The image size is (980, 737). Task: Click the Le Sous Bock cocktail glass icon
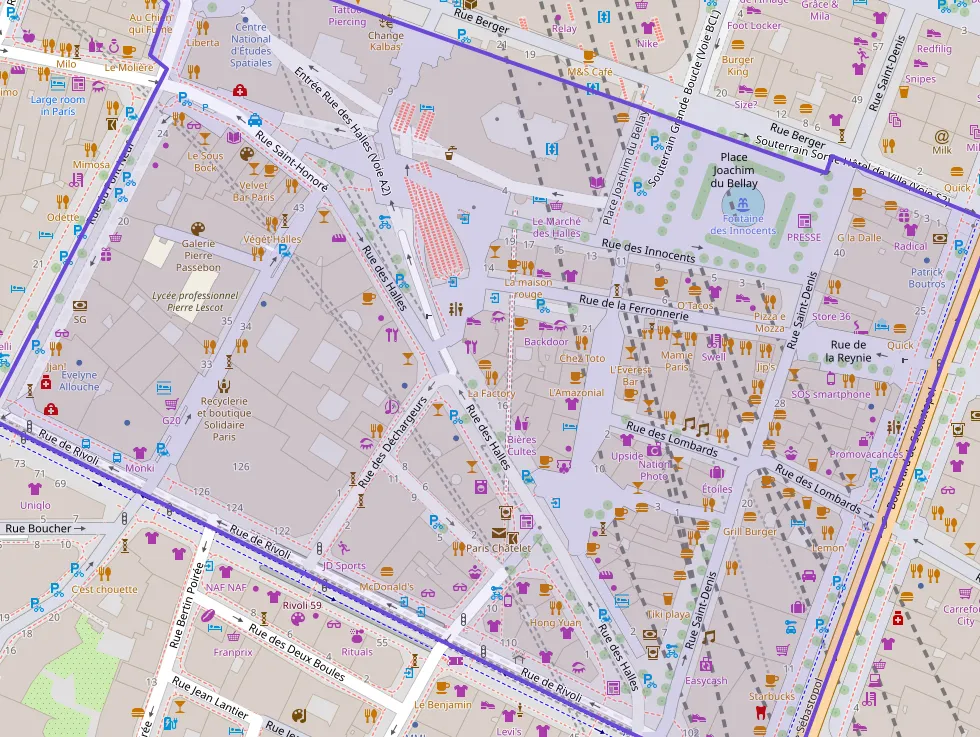(x=205, y=138)
